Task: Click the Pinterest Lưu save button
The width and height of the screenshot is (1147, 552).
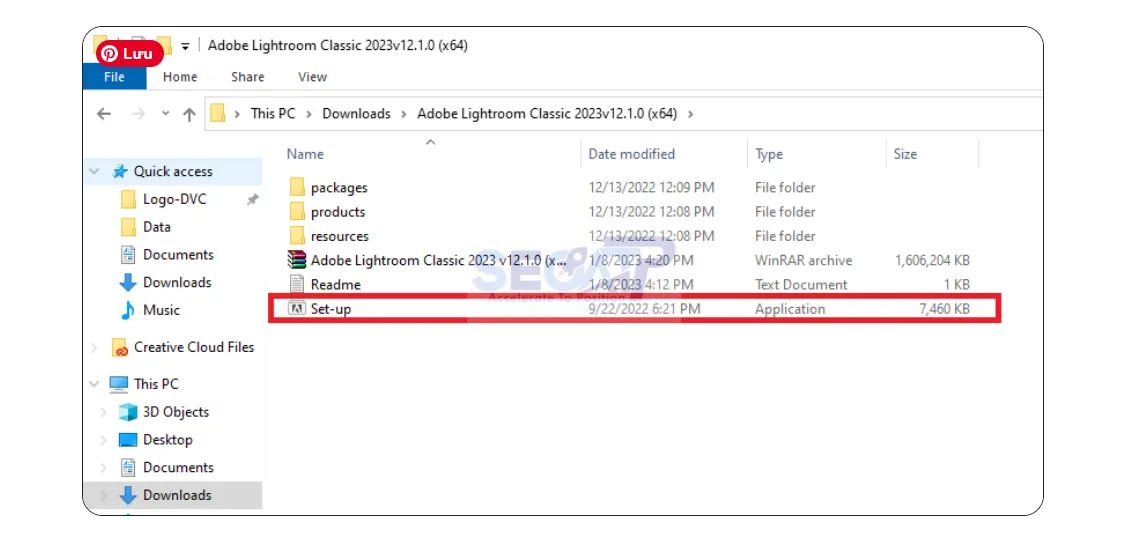Action: 129,53
